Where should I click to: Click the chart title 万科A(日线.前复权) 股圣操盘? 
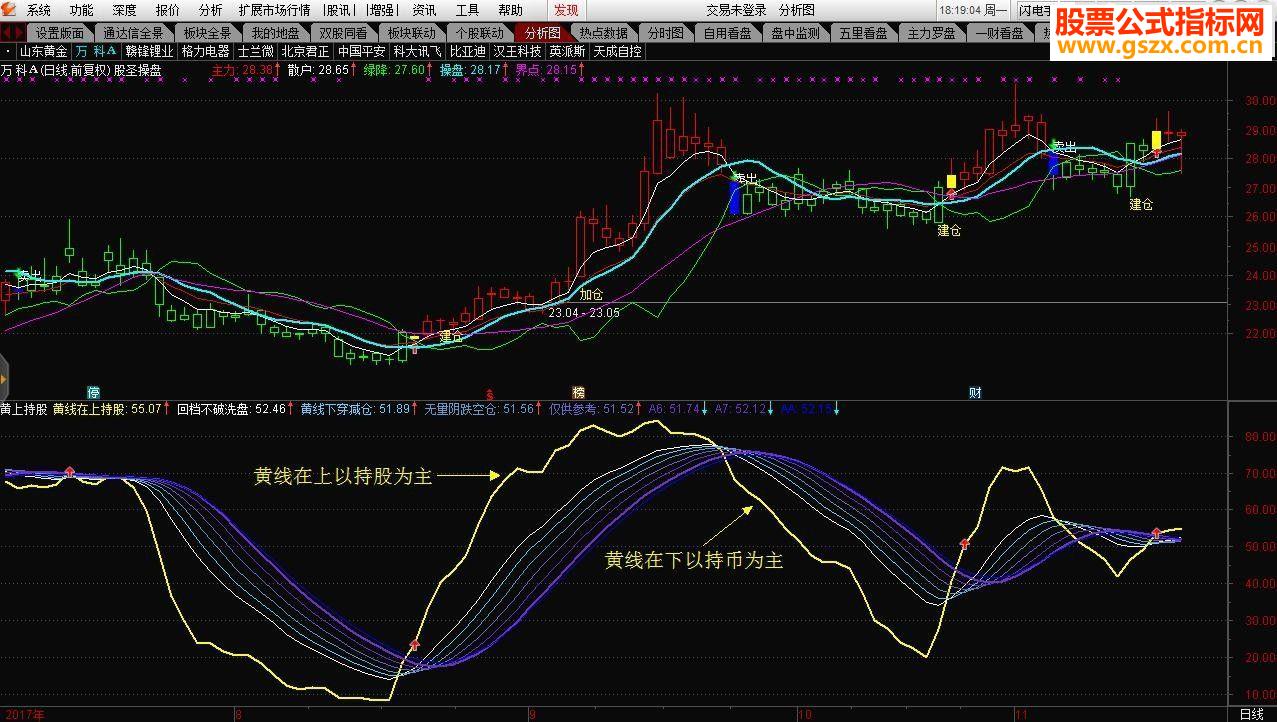tap(81, 70)
